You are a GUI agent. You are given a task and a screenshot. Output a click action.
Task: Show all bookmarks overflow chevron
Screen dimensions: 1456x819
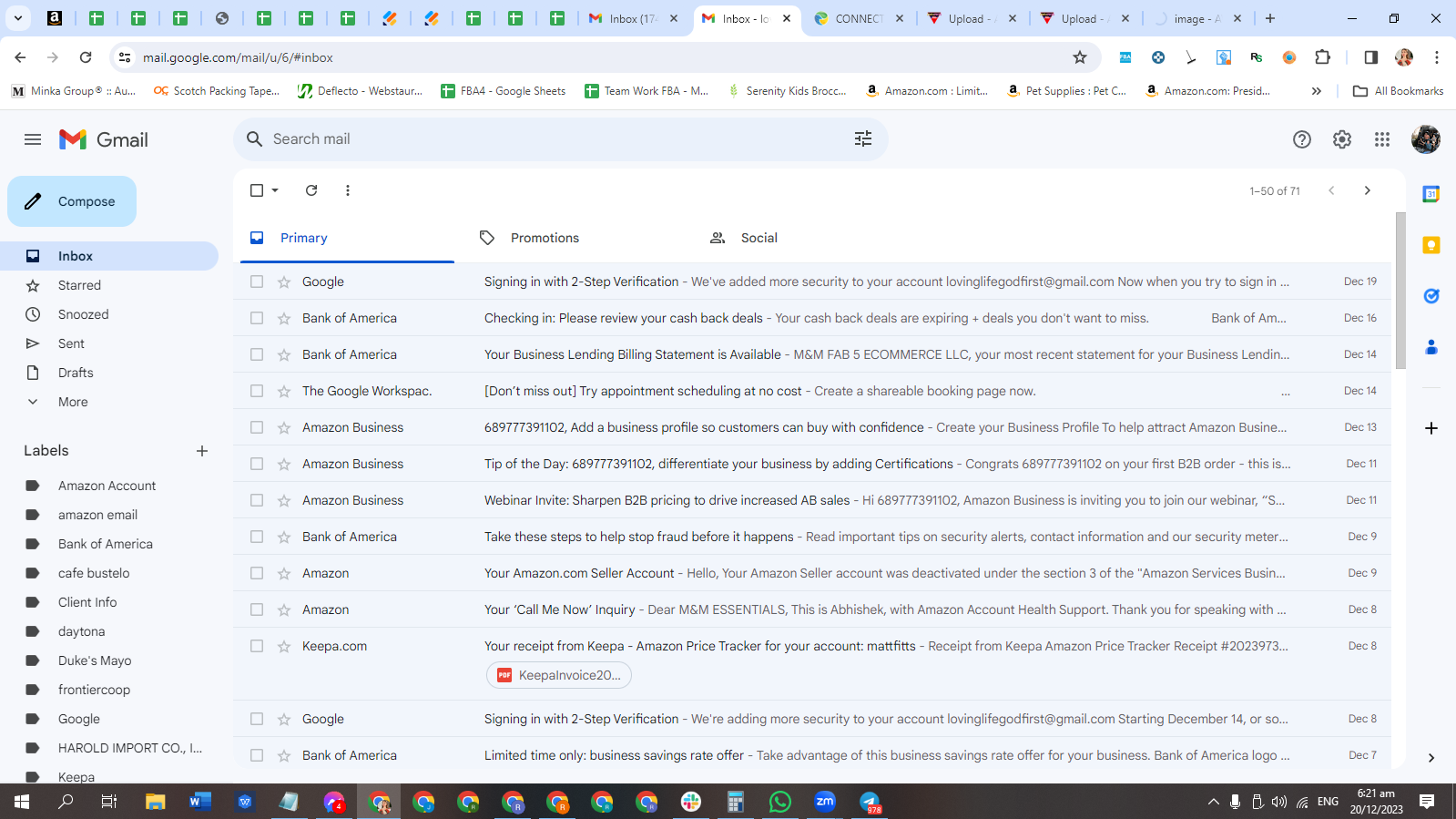[1316, 91]
